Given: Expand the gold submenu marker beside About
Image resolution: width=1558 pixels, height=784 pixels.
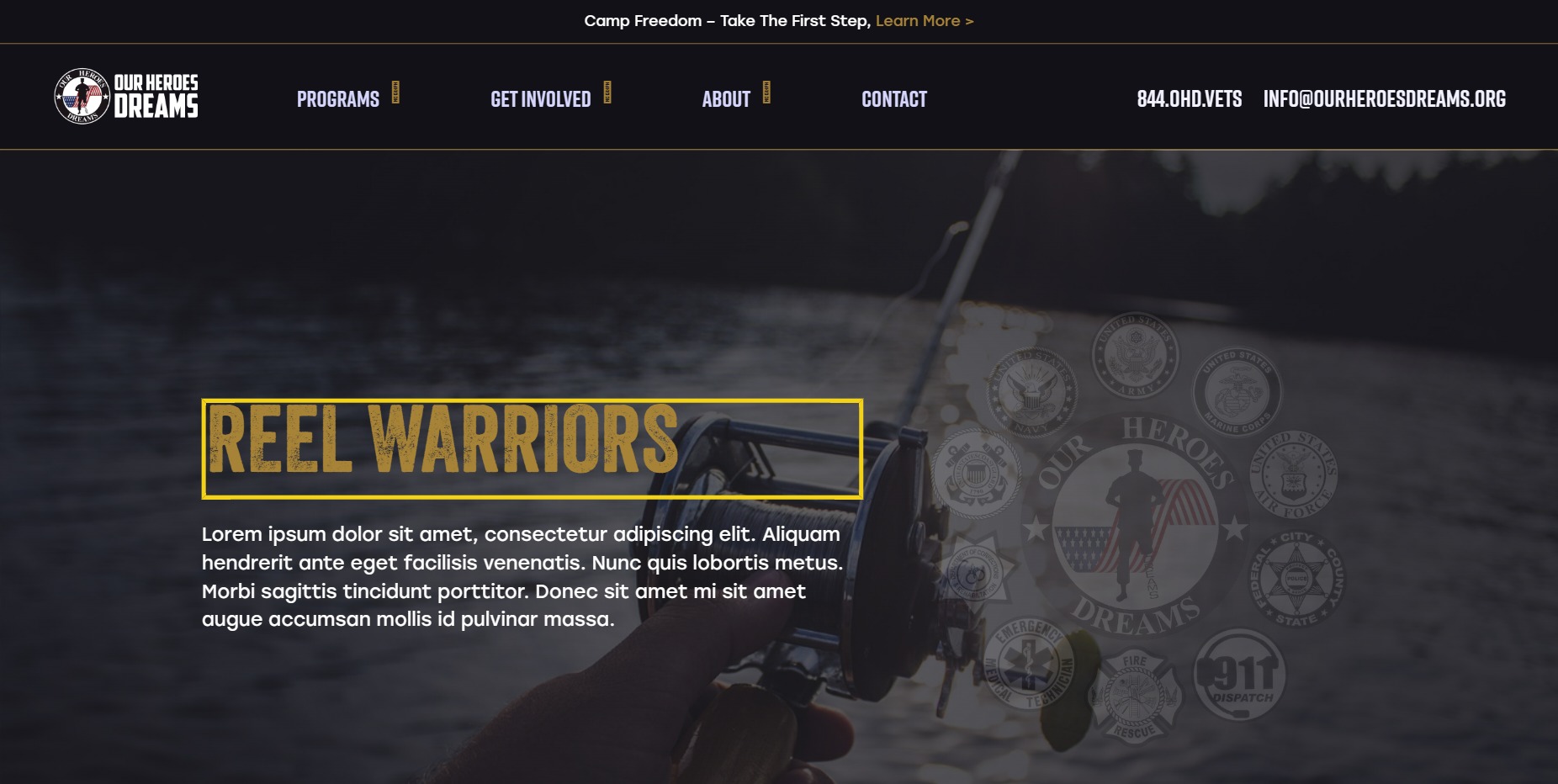Looking at the screenshot, I should 766,92.
